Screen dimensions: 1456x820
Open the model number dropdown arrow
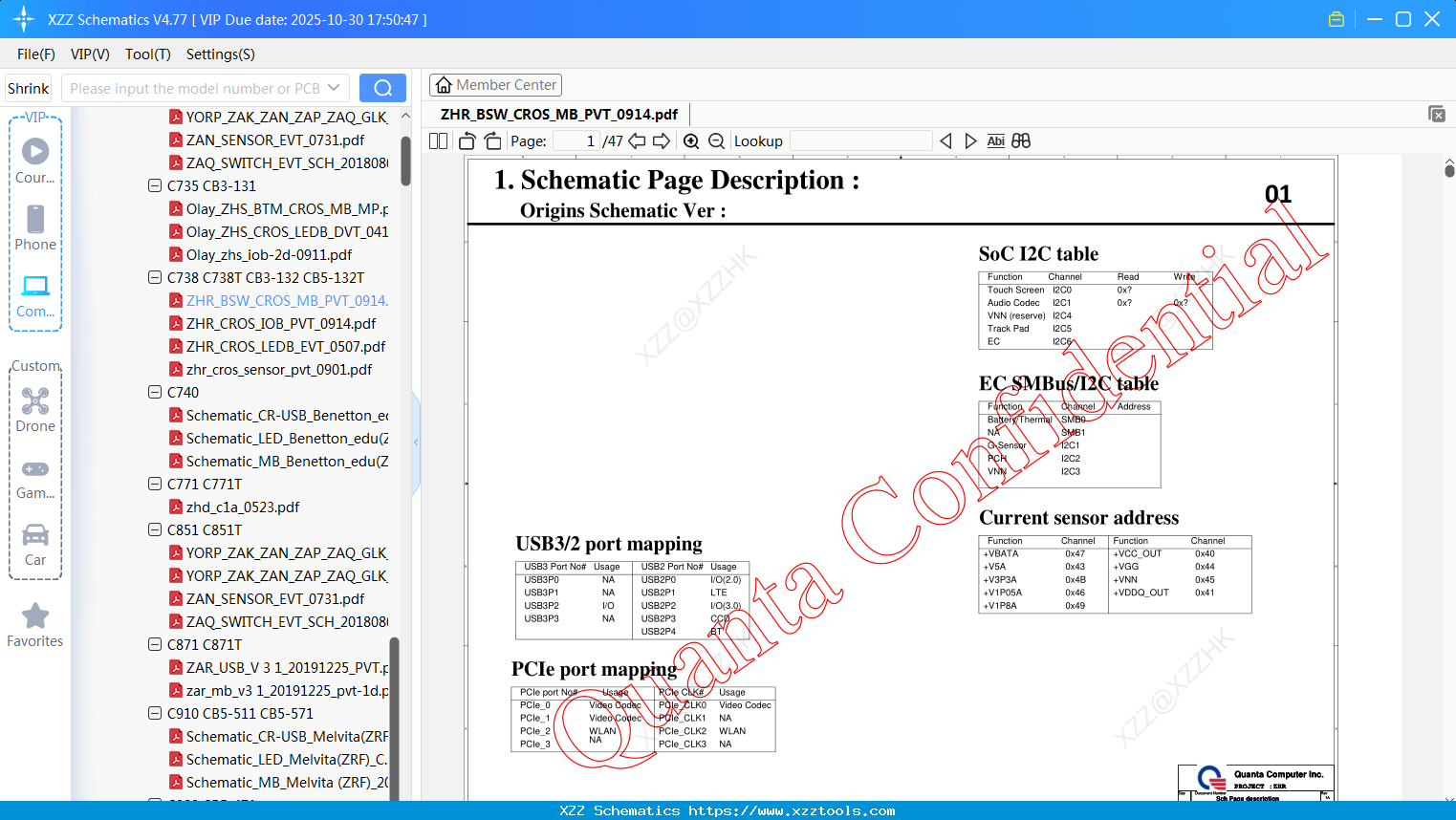click(334, 88)
